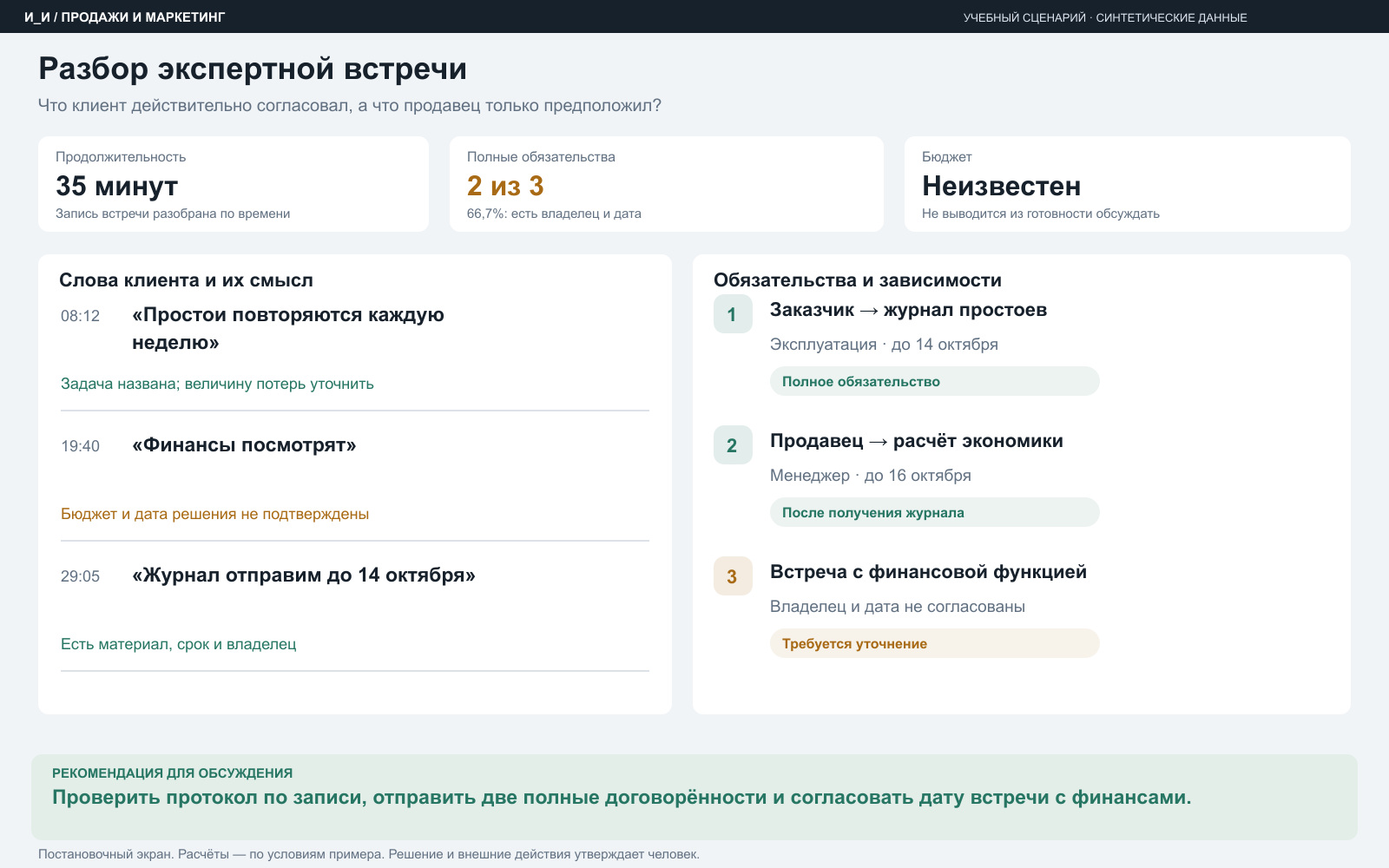This screenshot has width=1389, height=868.
Task: Click the quote «Журнал отправим до 14 октября»
Action: click(304, 575)
